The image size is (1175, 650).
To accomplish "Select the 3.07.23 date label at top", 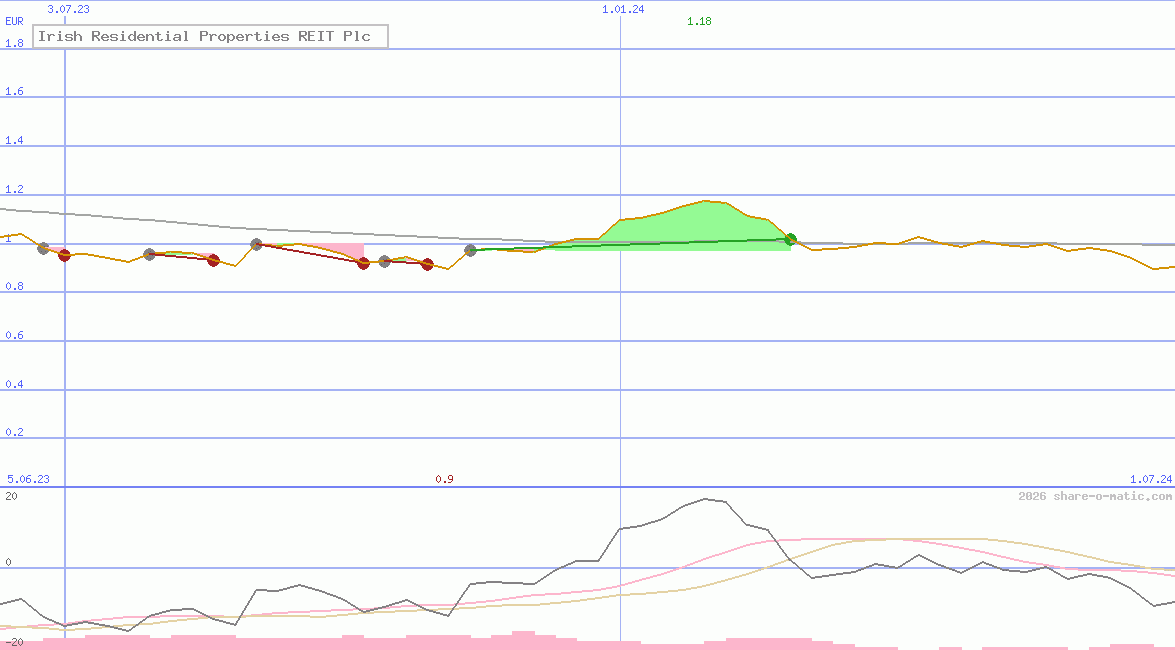I will coord(68,9).
